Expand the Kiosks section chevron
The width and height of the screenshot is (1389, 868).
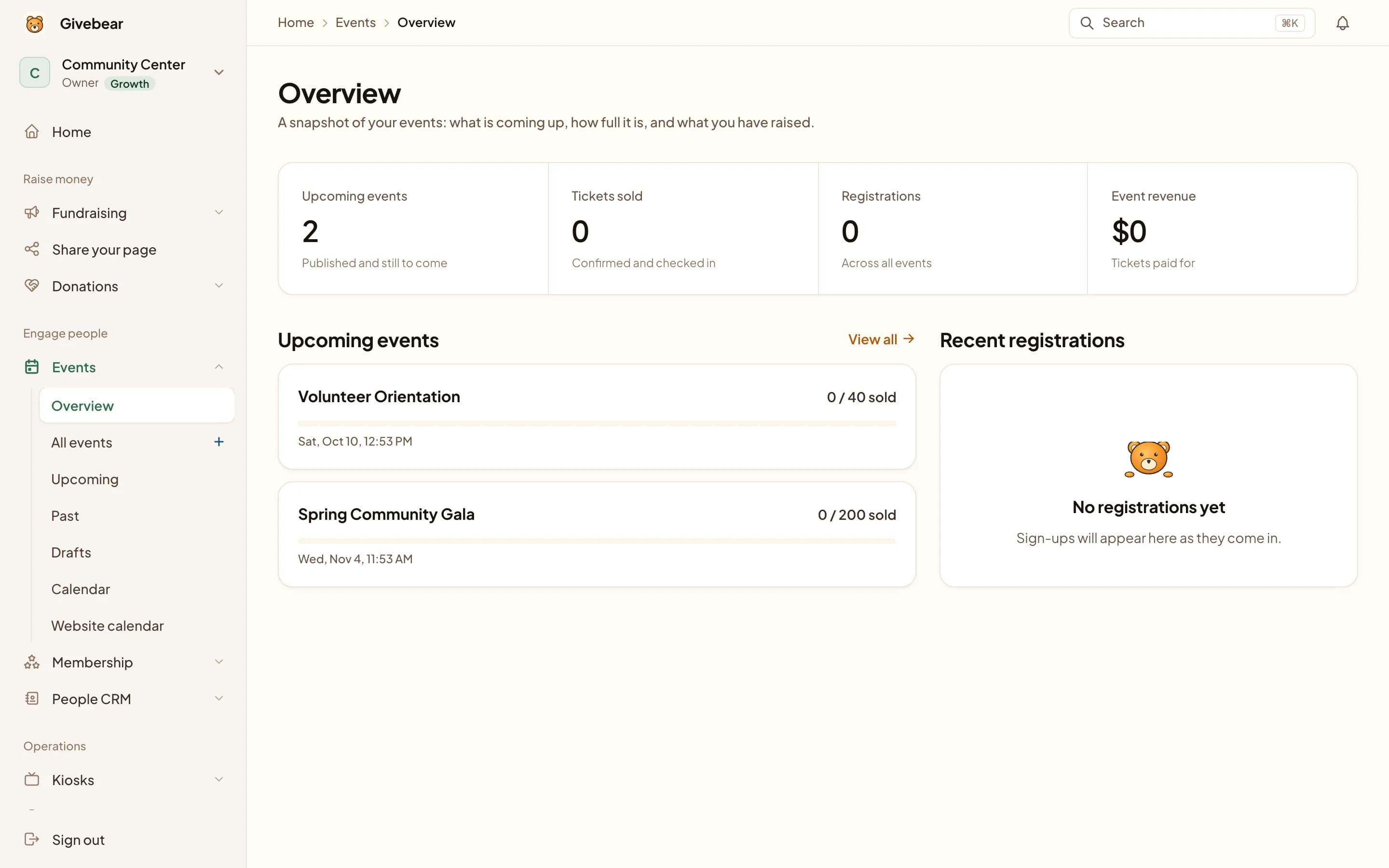click(x=218, y=780)
